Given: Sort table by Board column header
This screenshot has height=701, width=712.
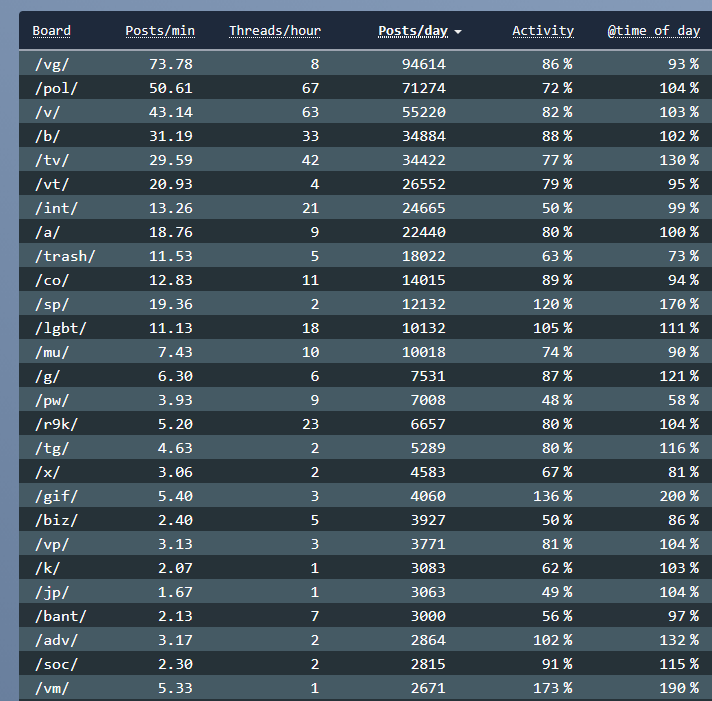Looking at the screenshot, I should pos(51,31).
